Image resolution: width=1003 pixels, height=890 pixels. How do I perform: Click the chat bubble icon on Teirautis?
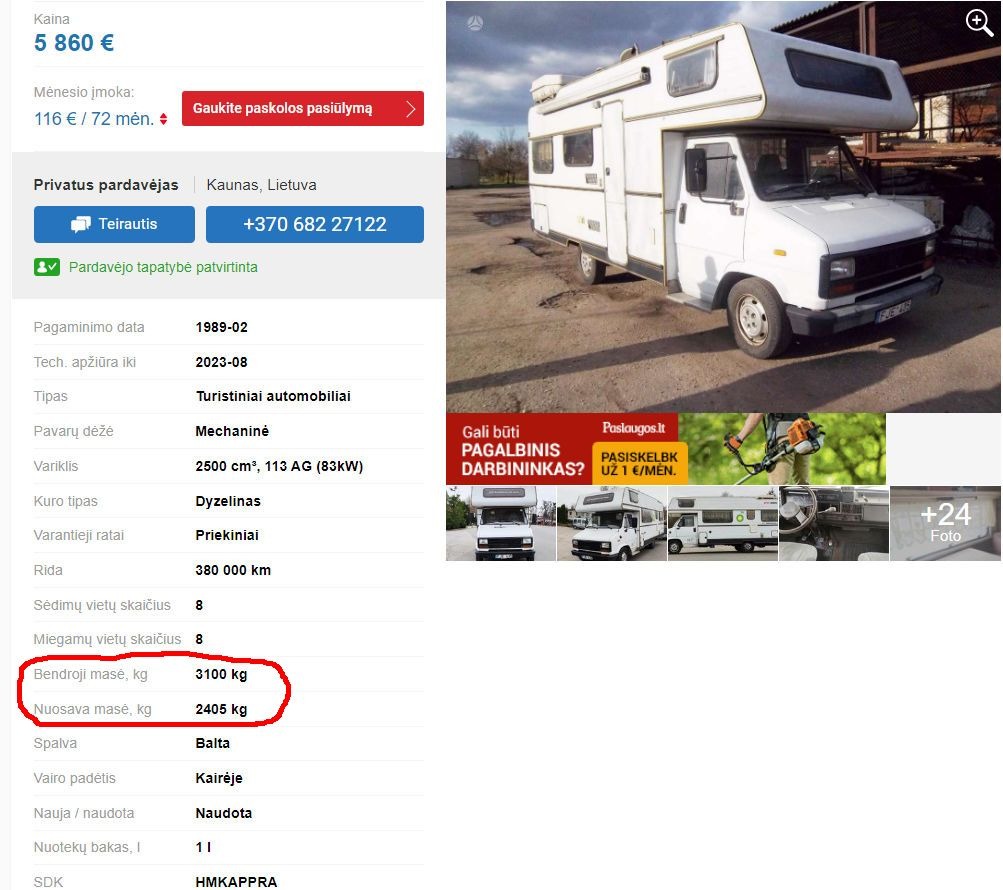[x=81, y=225]
